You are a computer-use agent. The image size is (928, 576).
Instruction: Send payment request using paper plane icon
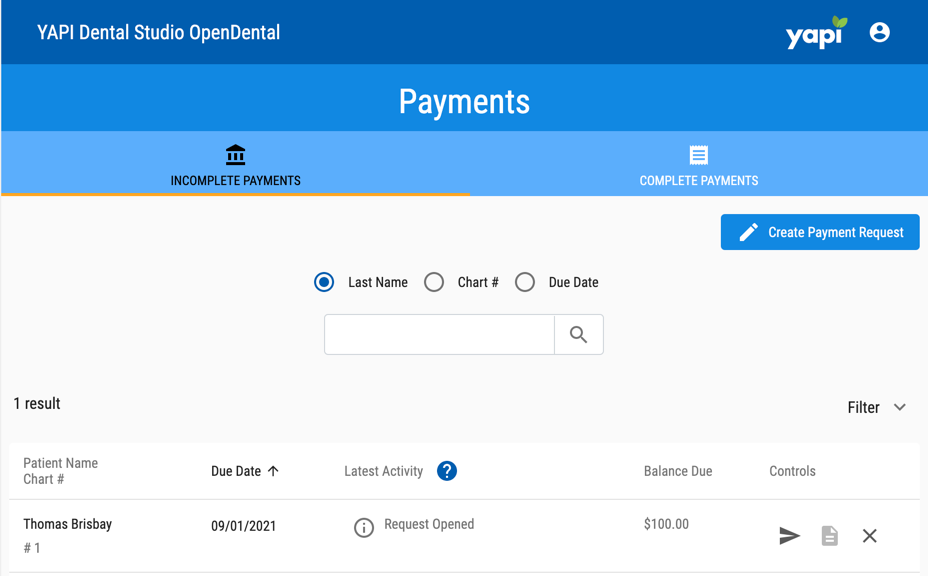pos(789,536)
